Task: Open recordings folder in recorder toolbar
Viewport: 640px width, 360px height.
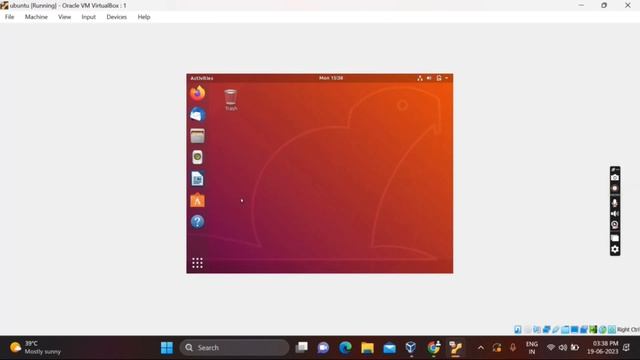Action: tap(615, 238)
